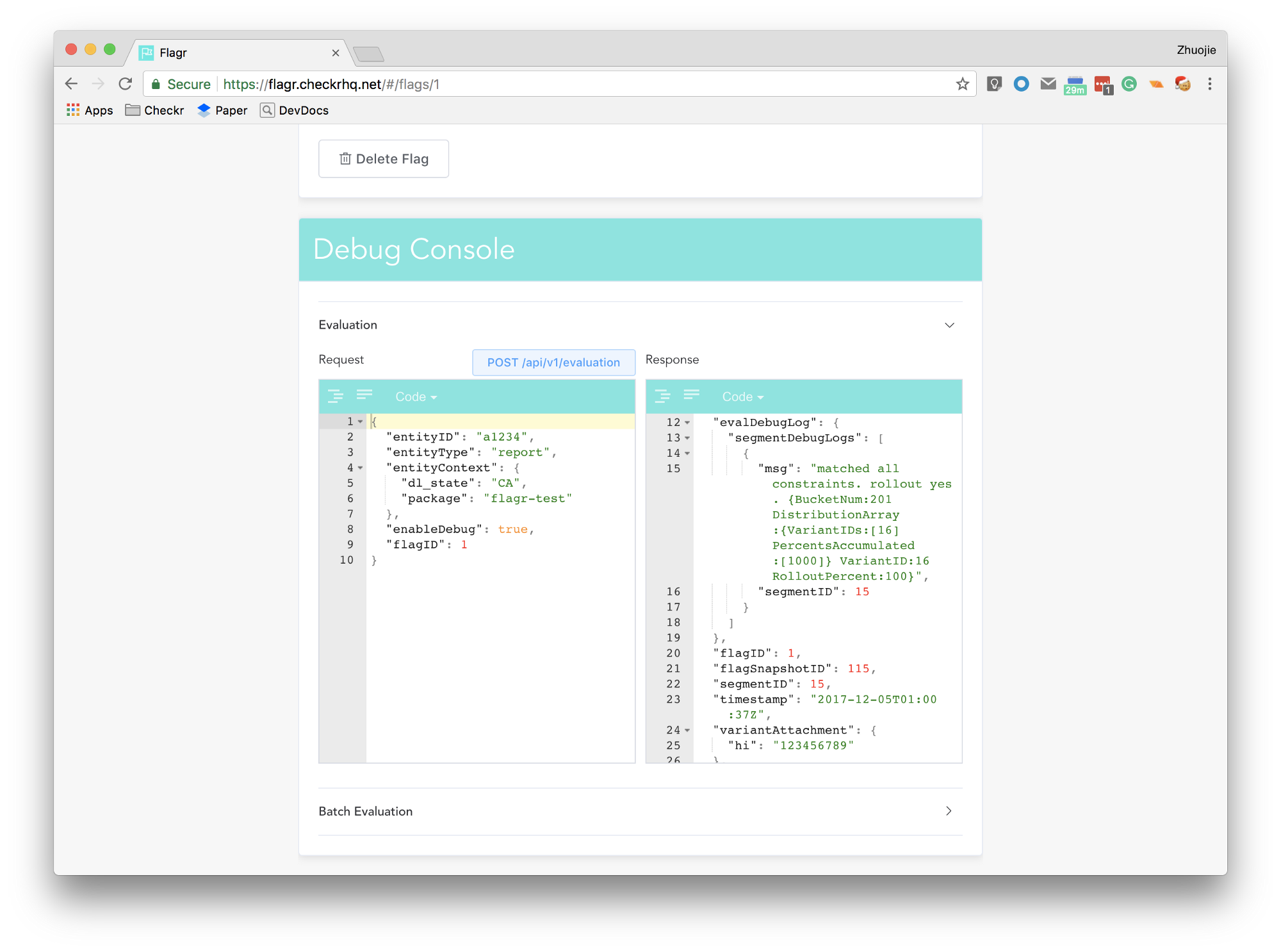
Task: Bookmark this page with the star icon
Action: (x=962, y=84)
